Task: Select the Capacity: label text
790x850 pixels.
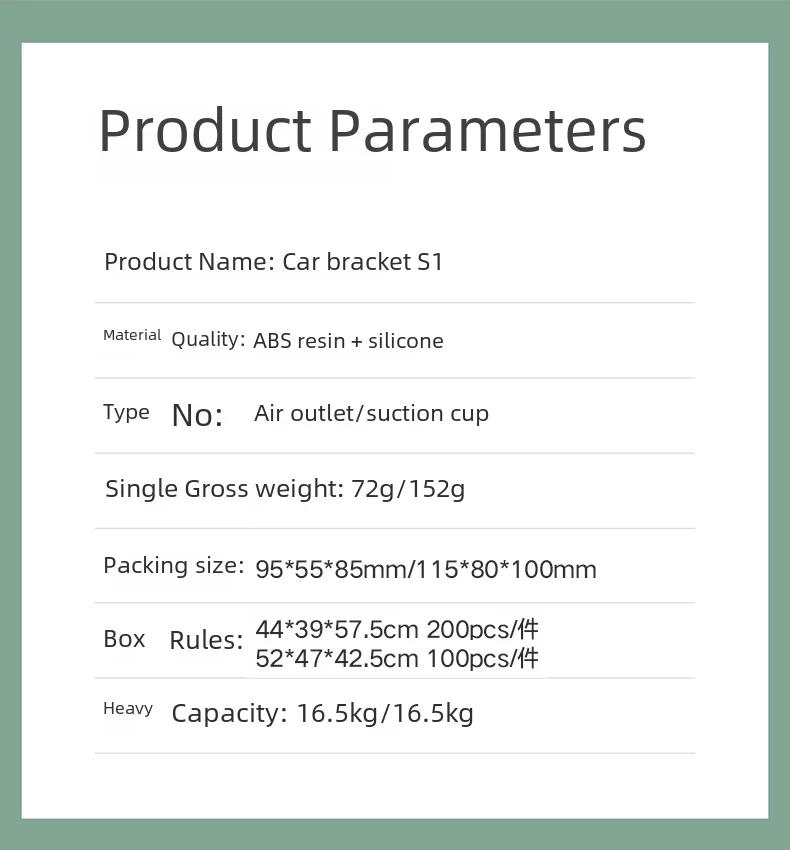Action: (229, 714)
